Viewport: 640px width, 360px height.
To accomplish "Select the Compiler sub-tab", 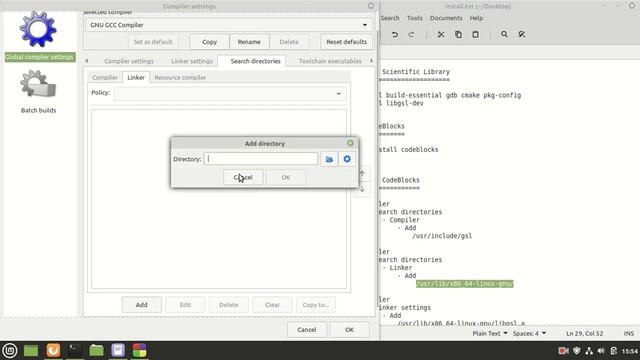I will tap(105, 78).
